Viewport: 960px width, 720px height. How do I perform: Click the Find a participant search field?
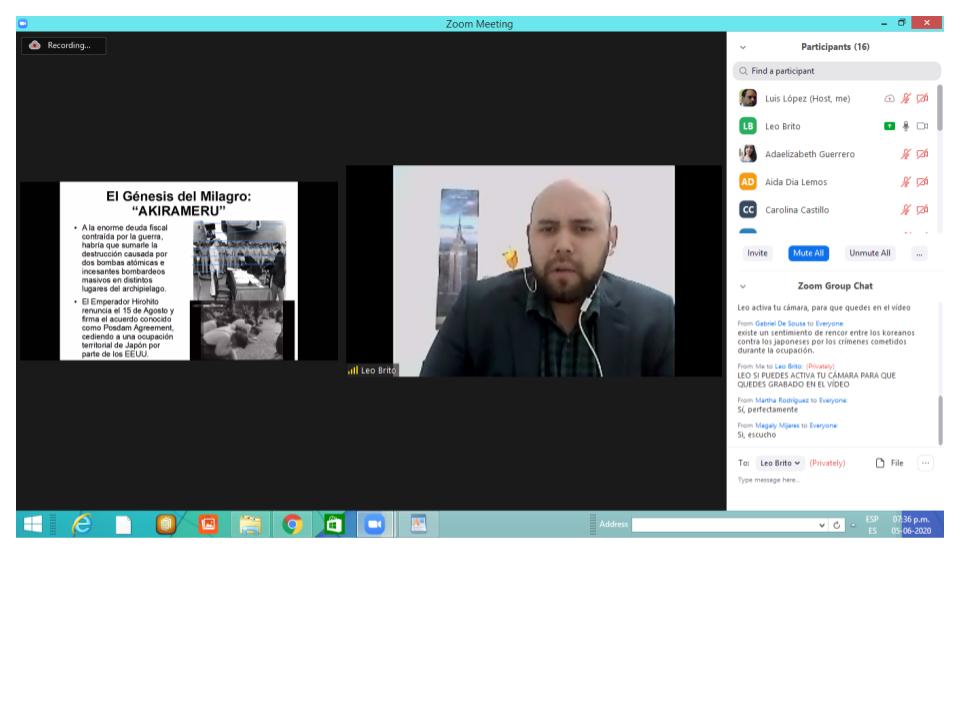point(836,71)
